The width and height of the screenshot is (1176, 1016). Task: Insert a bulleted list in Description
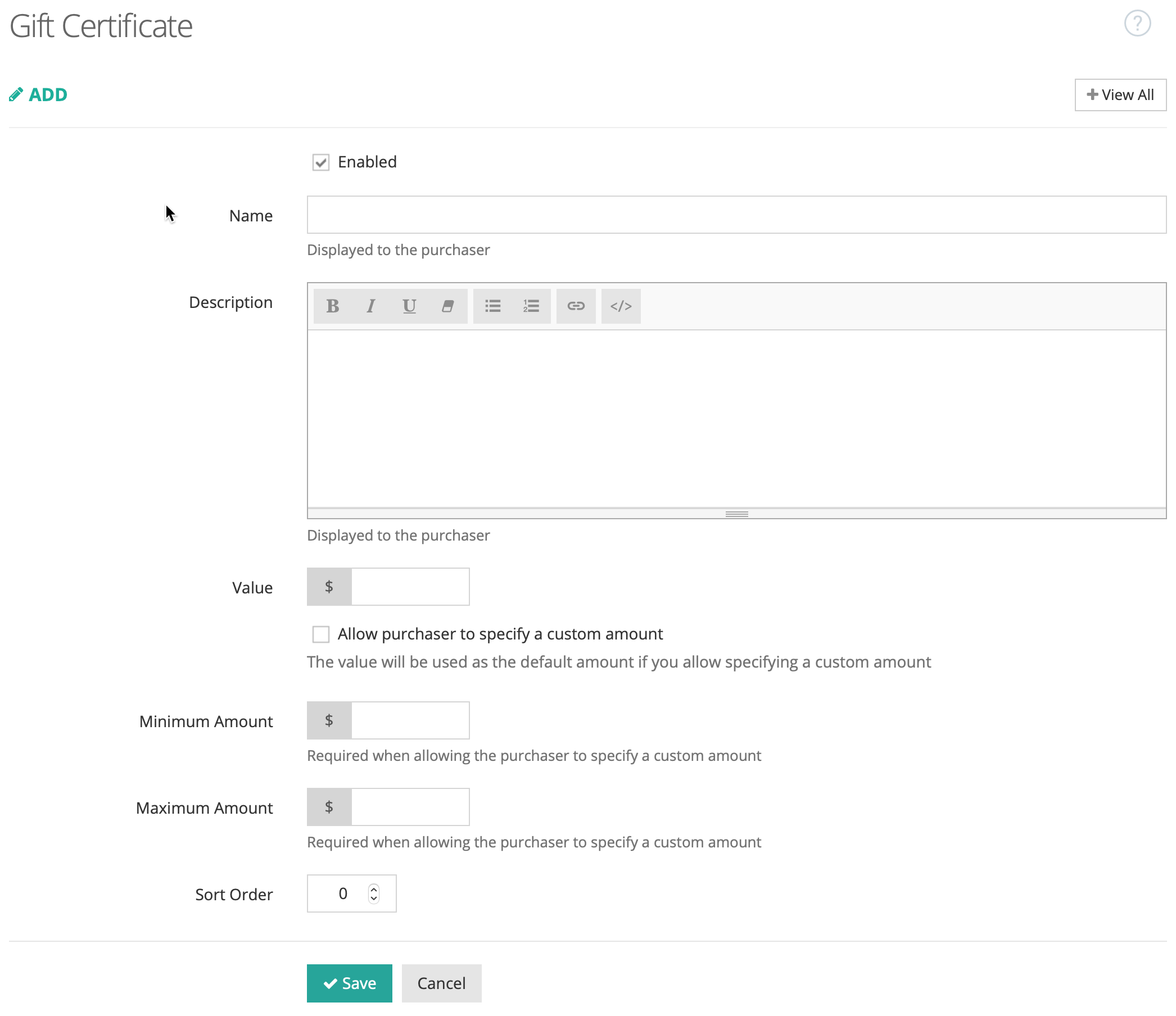tap(492, 306)
